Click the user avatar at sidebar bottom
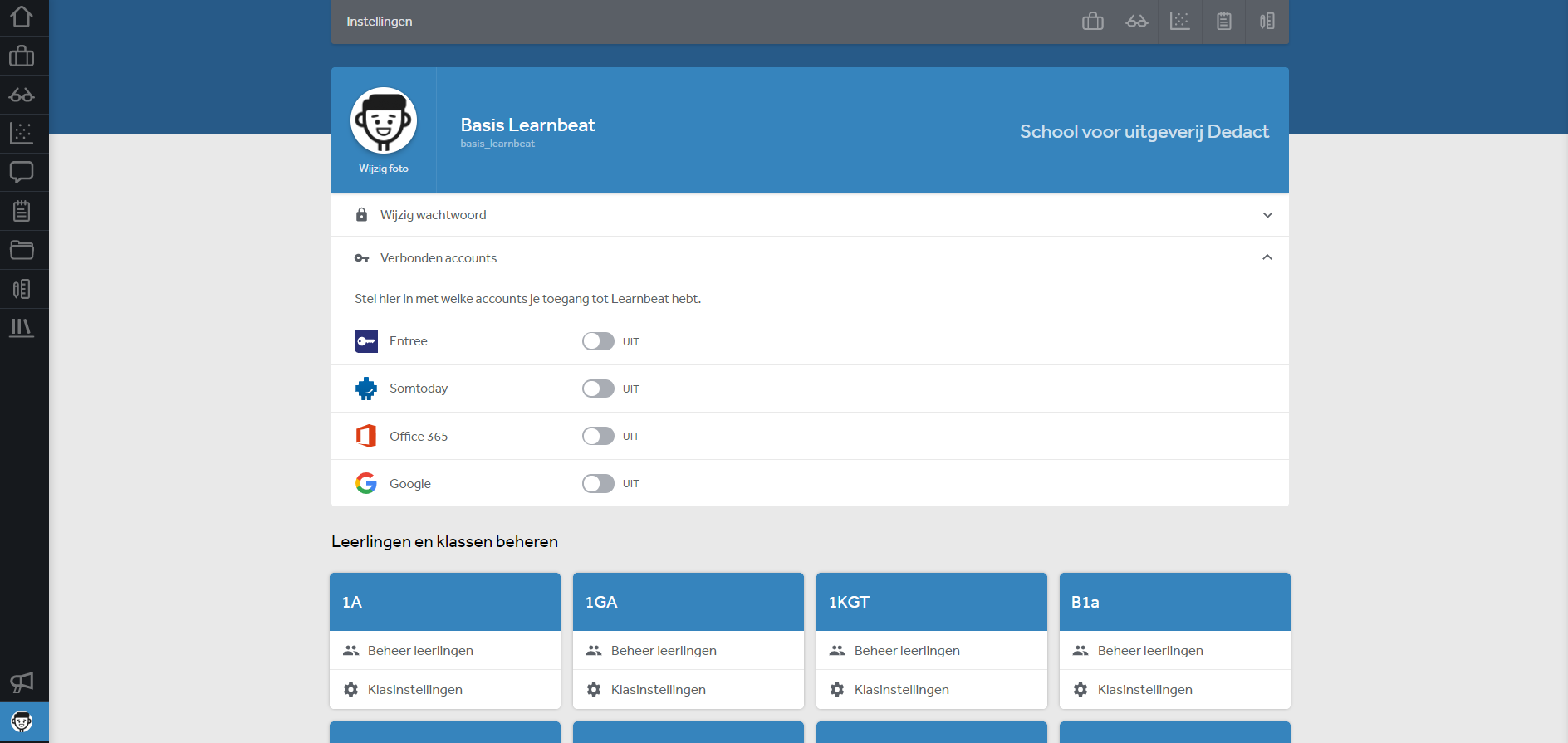Screen dimensions: 1568x743 point(22,721)
